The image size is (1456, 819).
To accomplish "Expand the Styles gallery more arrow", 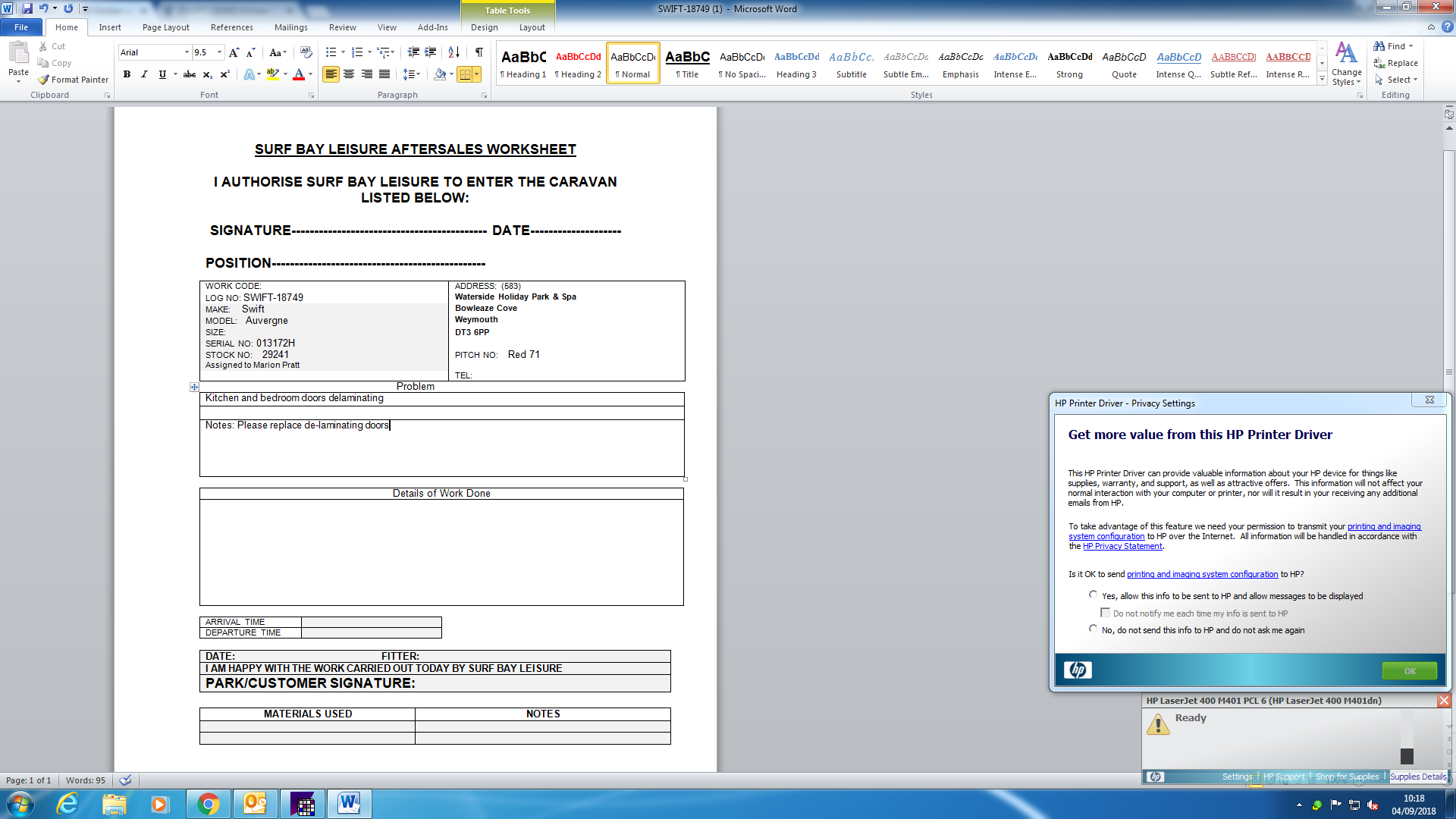I will point(1322,79).
